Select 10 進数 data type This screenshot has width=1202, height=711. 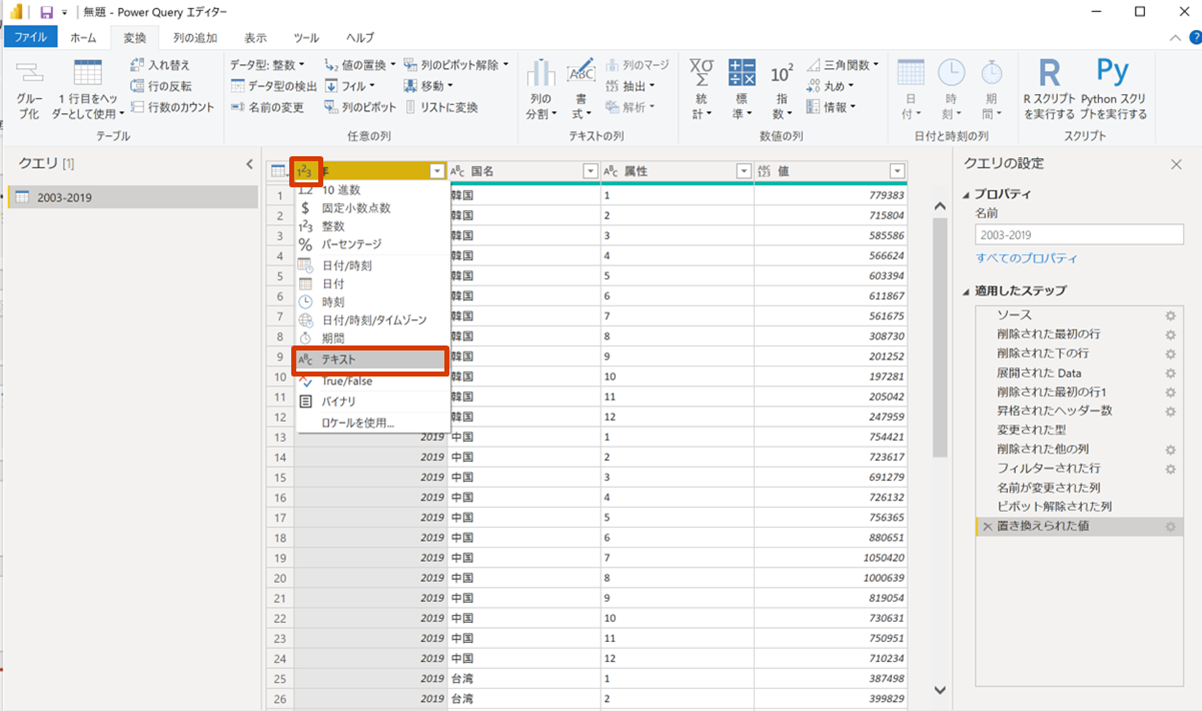(x=370, y=189)
